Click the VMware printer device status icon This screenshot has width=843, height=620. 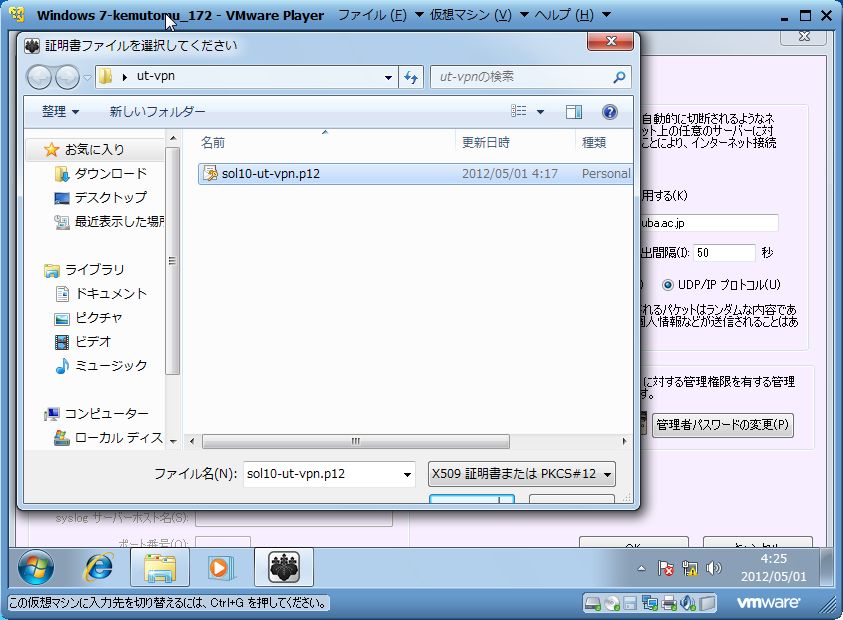pyautogui.click(x=669, y=603)
